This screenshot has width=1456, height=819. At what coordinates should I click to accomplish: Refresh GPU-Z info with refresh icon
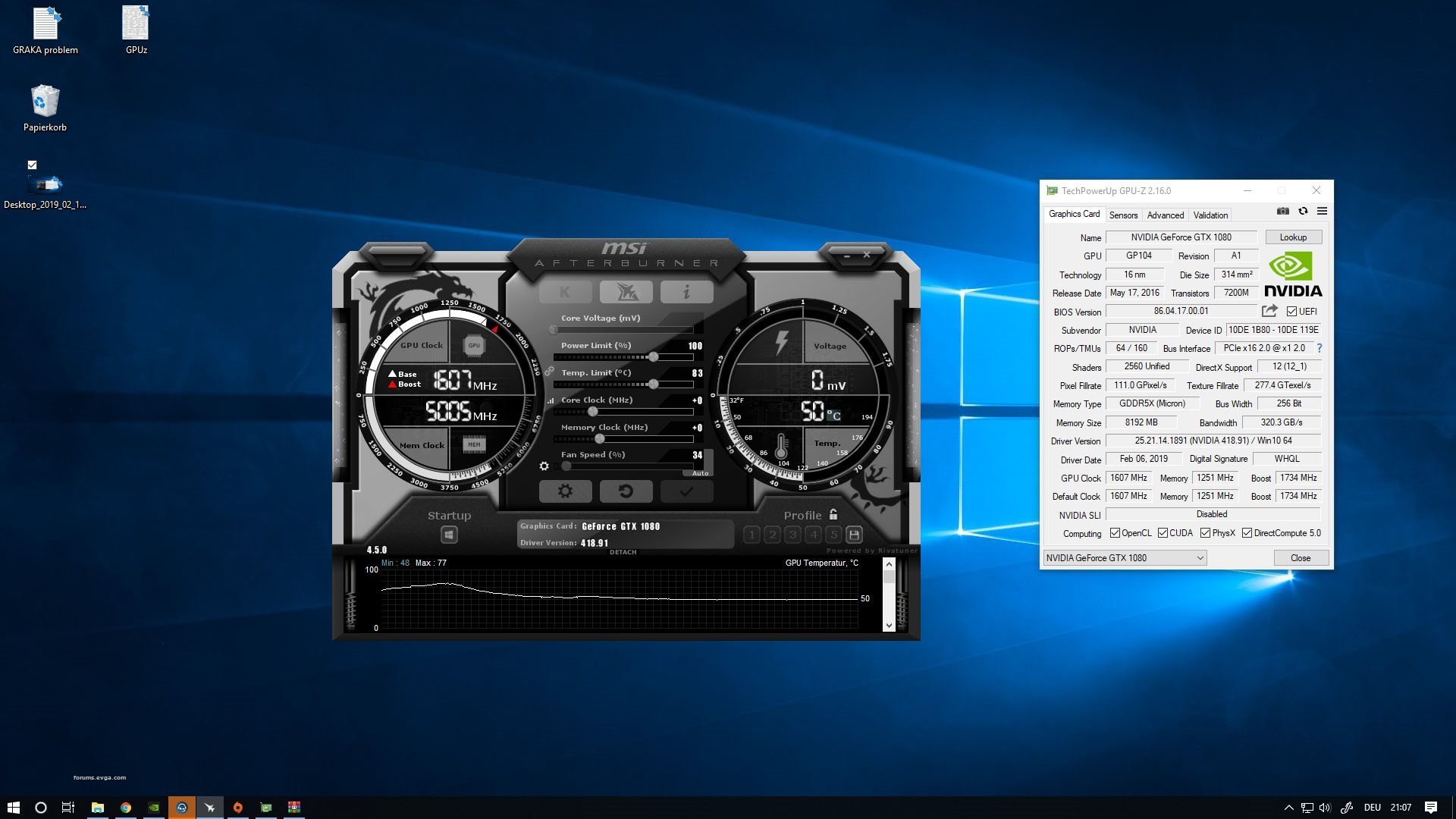(1303, 212)
